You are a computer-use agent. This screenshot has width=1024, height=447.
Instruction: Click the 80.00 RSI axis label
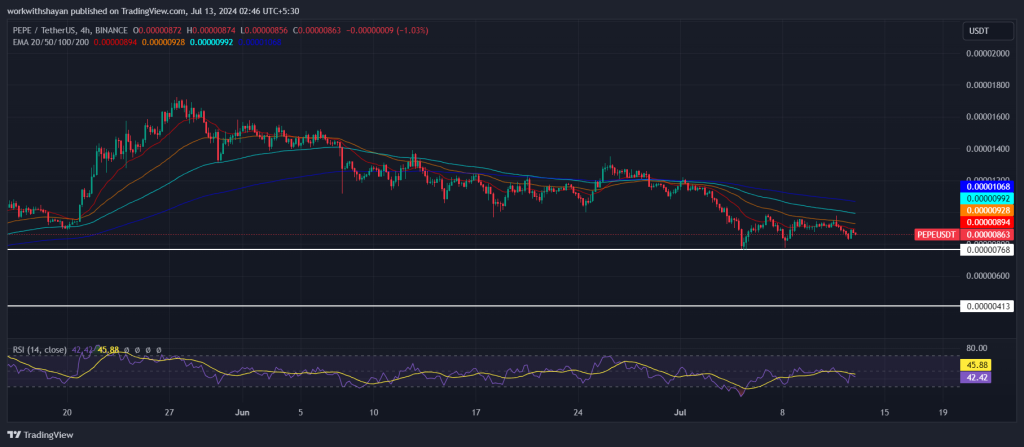[976, 348]
